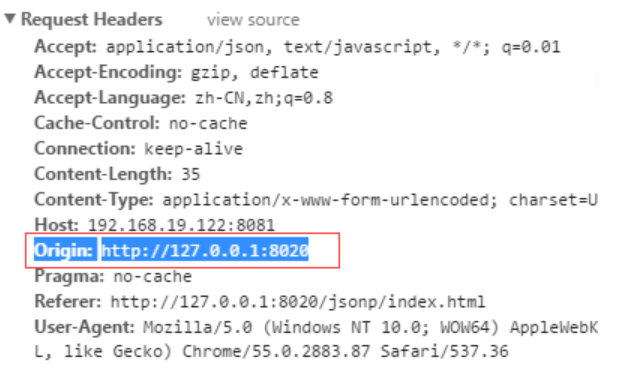Collapse the Request Headers section
The height and width of the screenshot is (383, 624).
tap(10, 18)
